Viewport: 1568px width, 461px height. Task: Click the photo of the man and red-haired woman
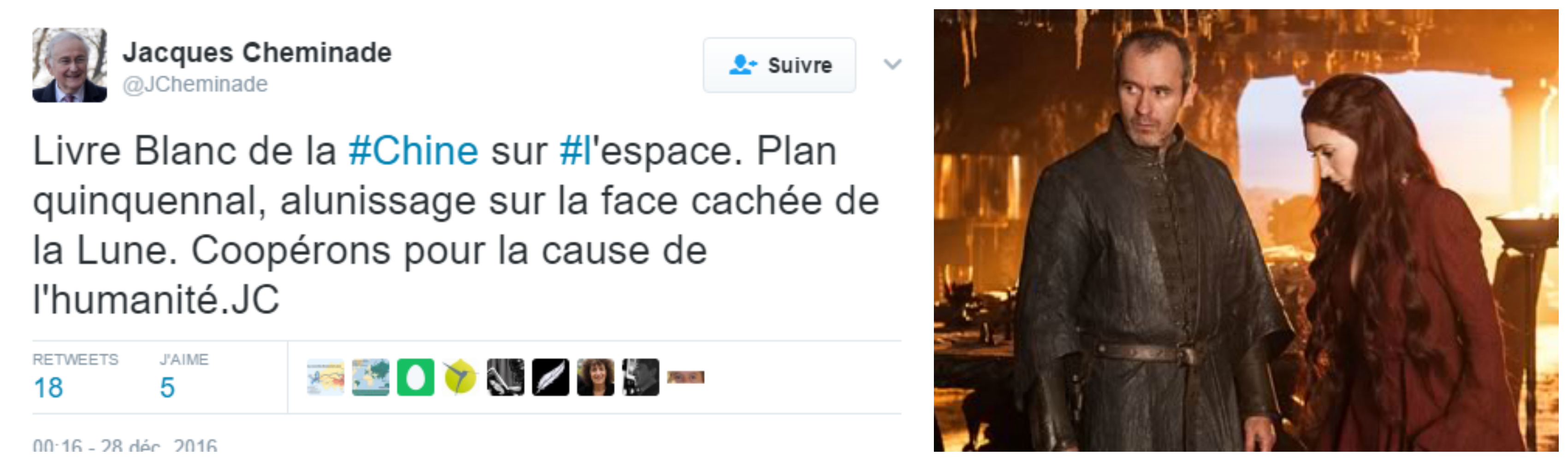[x=1246, y=230]
